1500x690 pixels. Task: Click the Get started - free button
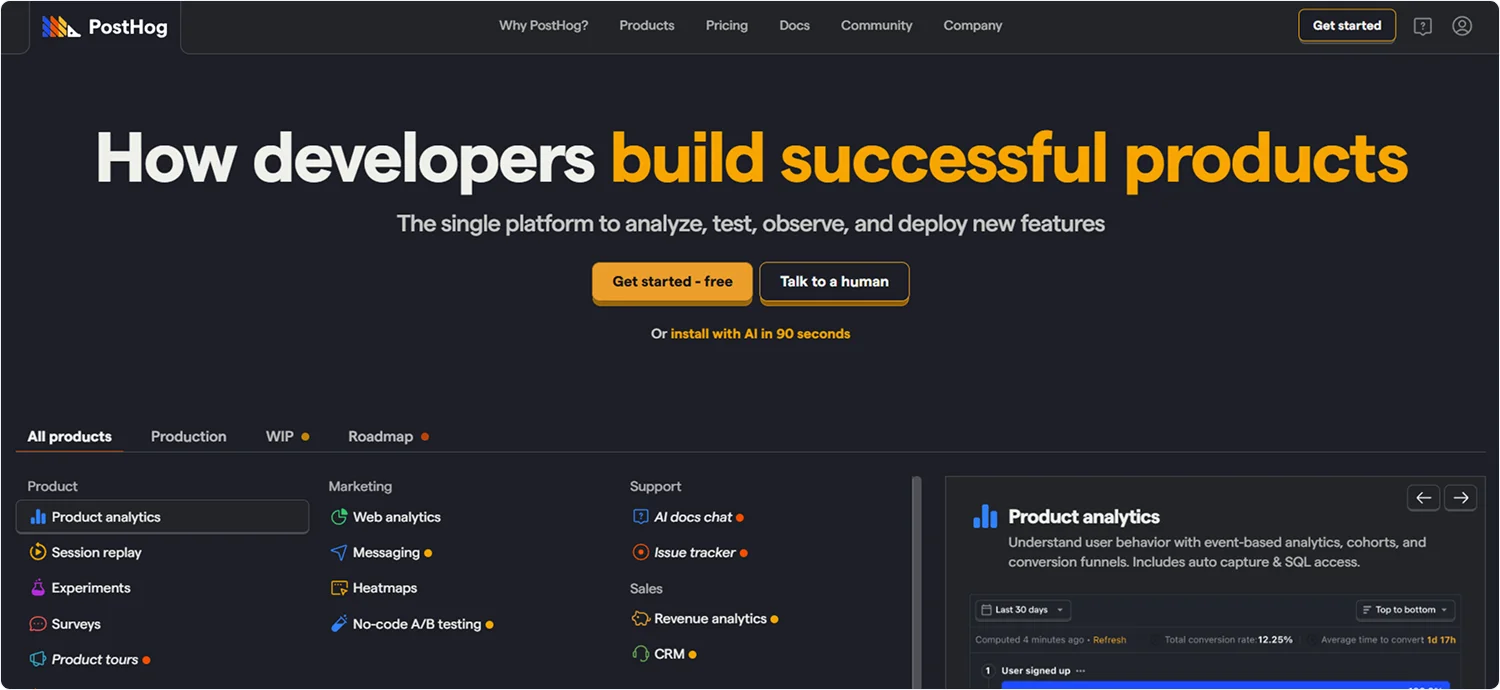[673, 282]
